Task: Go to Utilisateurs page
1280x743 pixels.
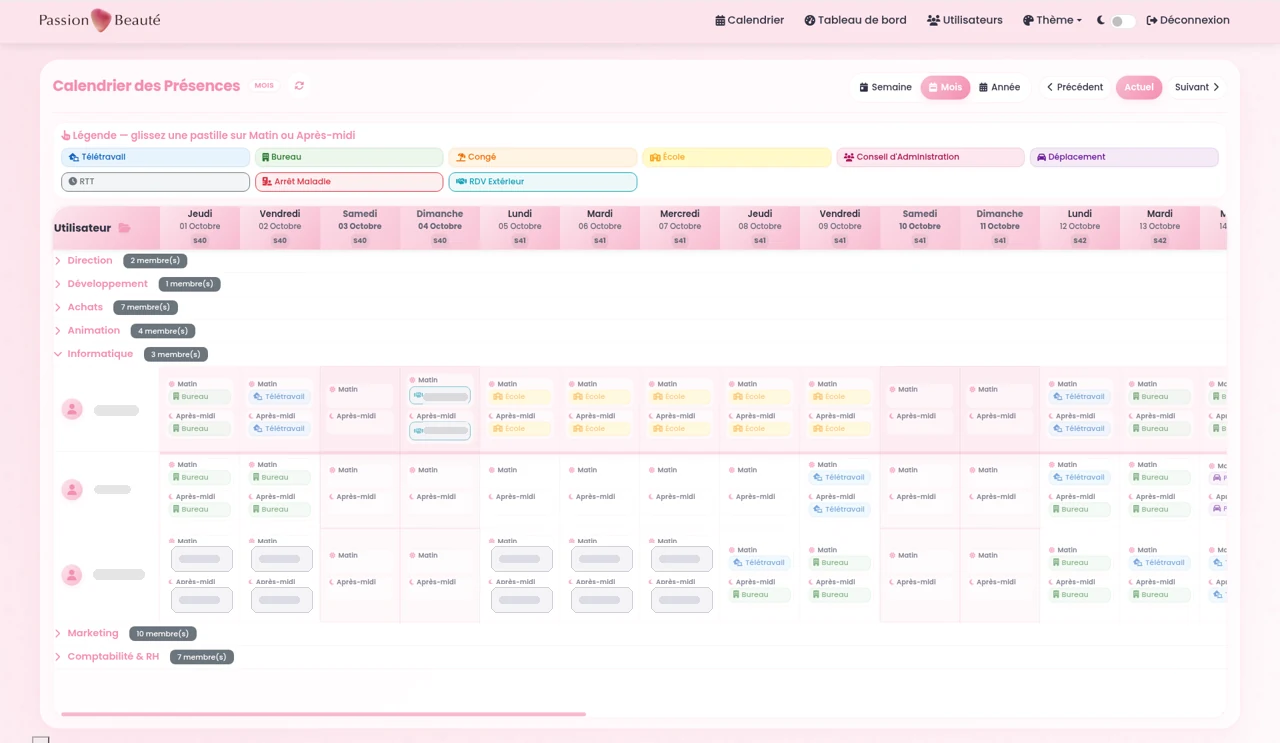Action: pyautogui.click(x=964, y=20)
